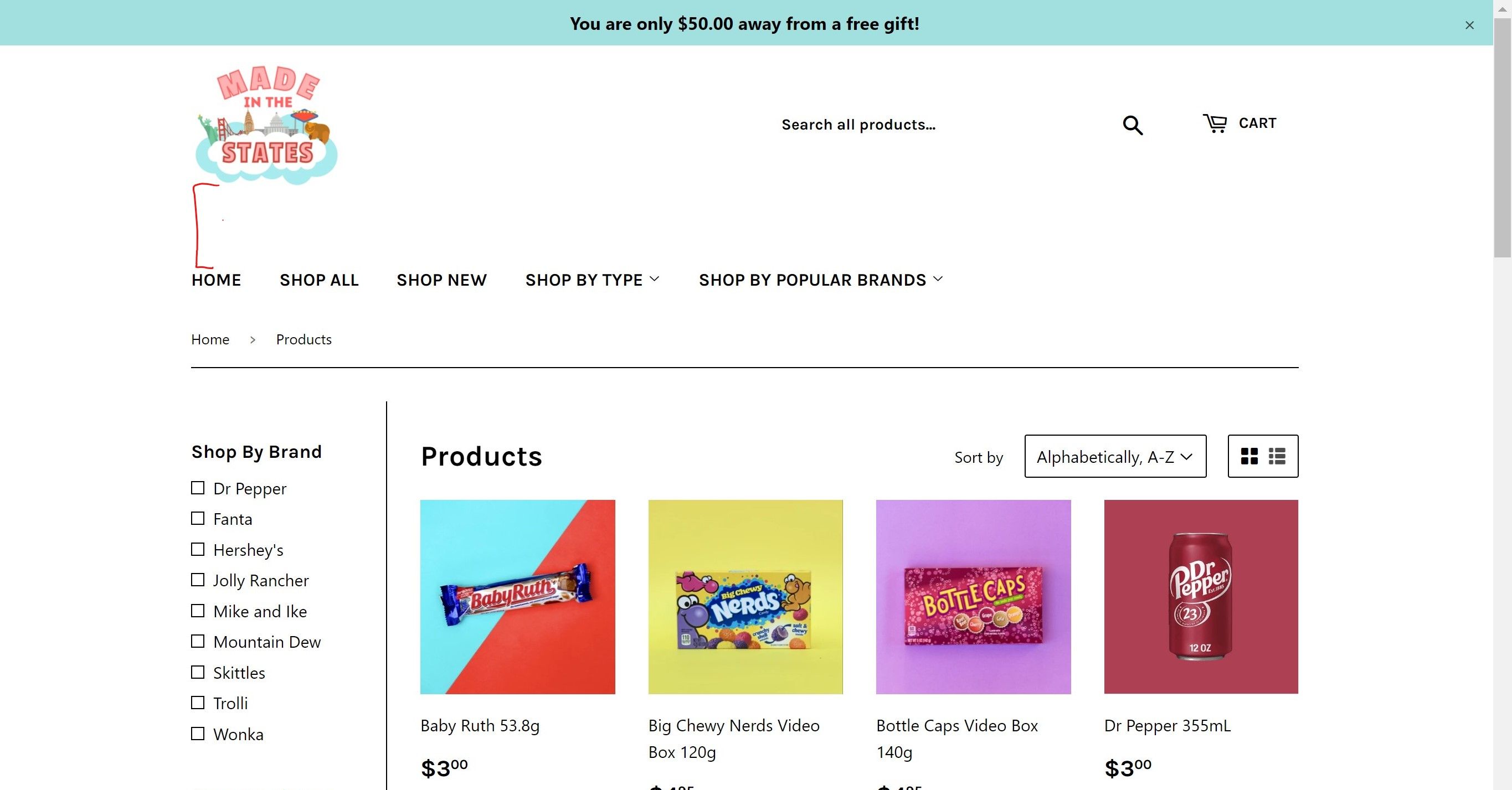The height and width of the screenshot is (790, 1512).
Task: Switch to list view layout
Action: point(1277,456)
